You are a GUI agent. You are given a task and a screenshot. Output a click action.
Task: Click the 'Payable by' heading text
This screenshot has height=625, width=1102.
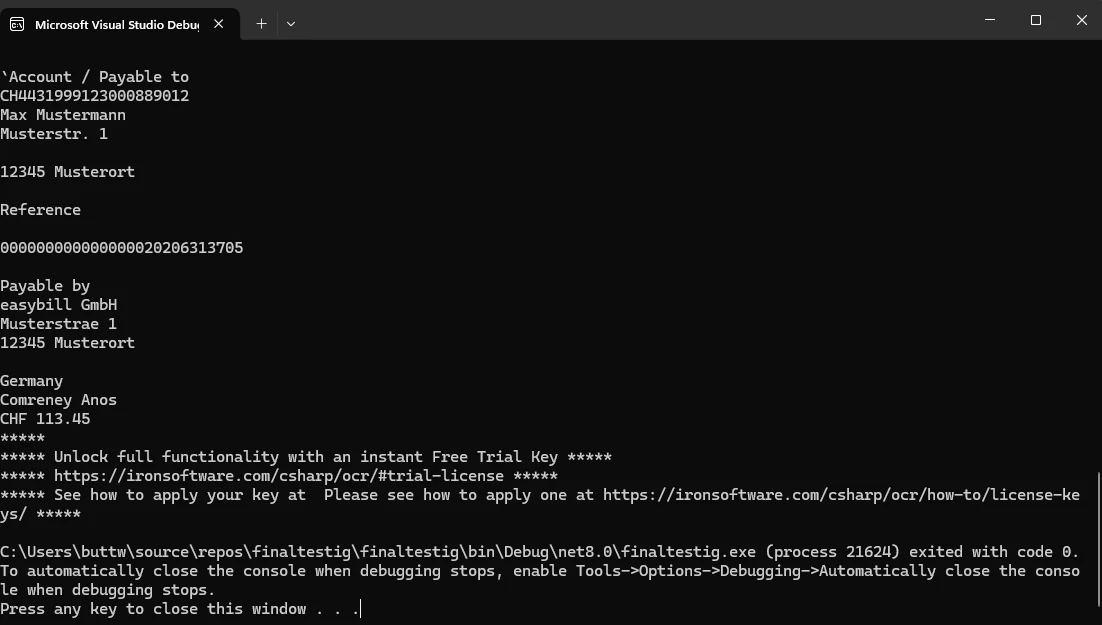[45, 286]
